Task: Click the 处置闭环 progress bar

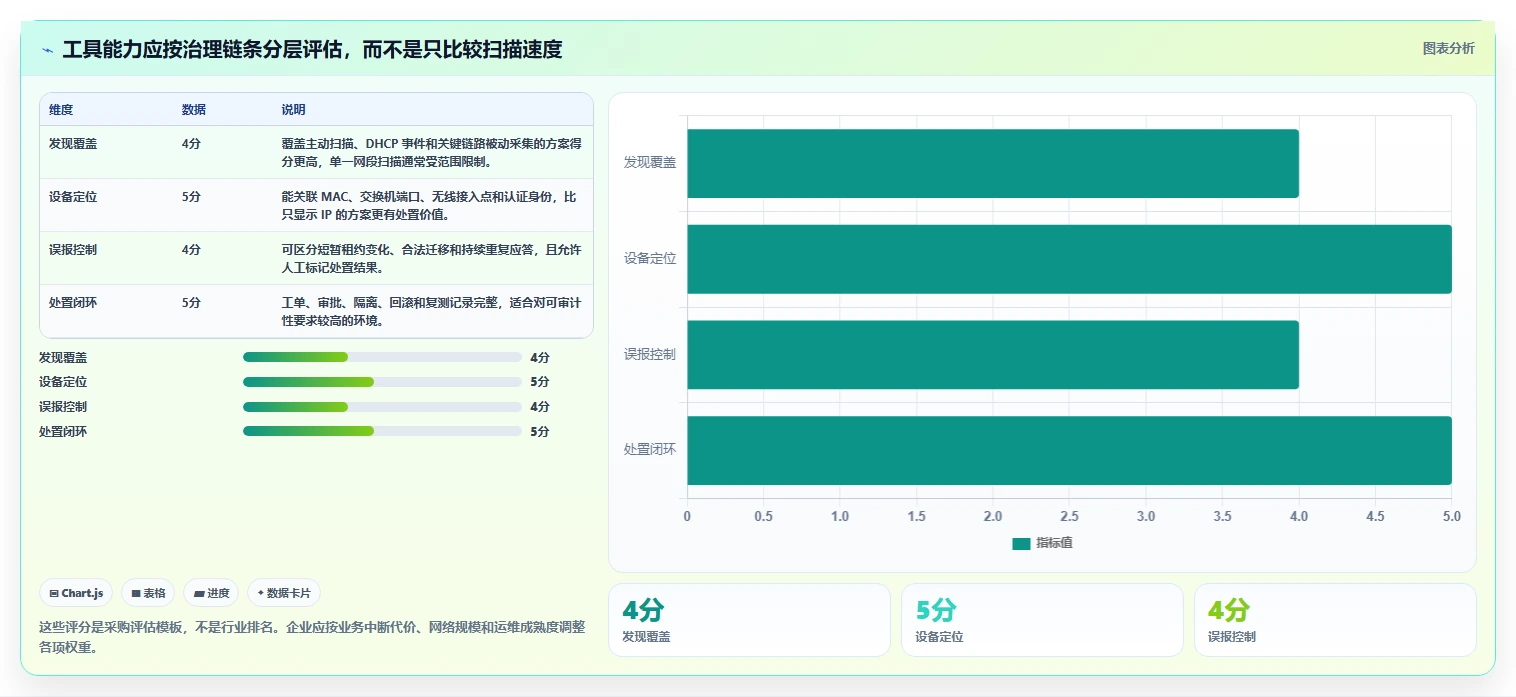Action: (x=382, y=432)
